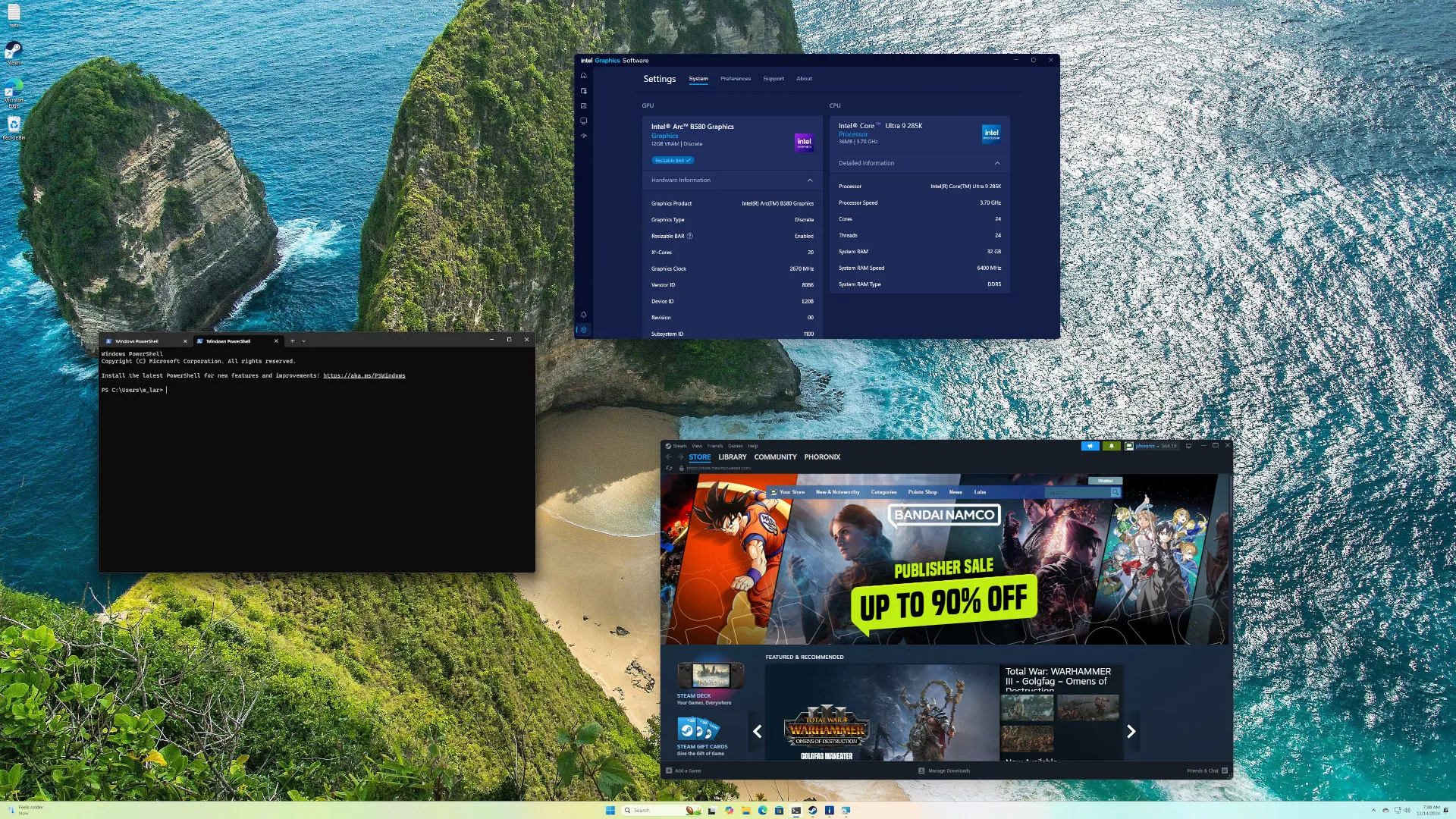The height and width of the screenshot is (819, 1456).
Task: Open Your Store in Steam store nav
Action: point(792,492)
